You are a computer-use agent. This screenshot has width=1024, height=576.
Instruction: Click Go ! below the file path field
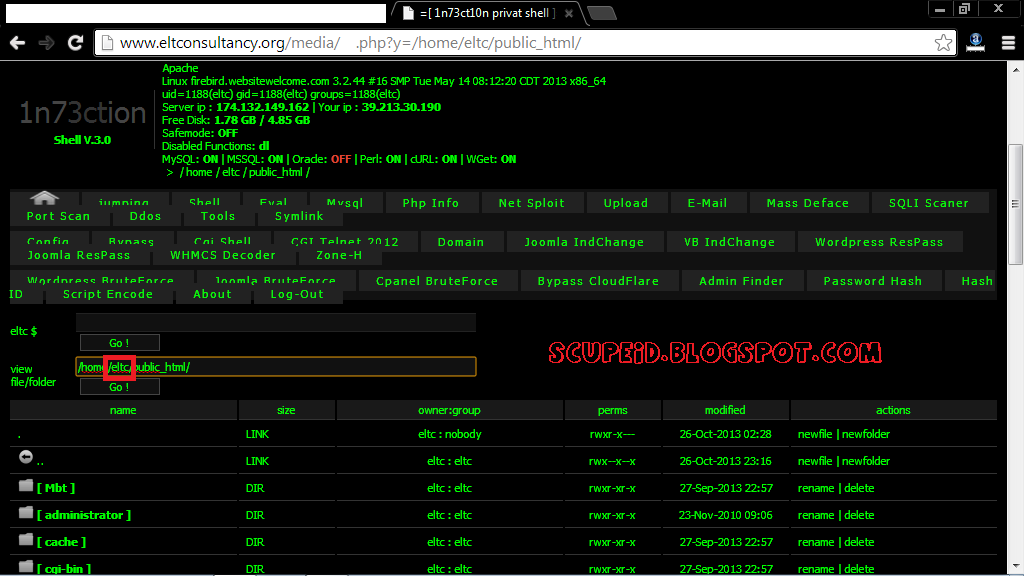[x=118, y=386]
